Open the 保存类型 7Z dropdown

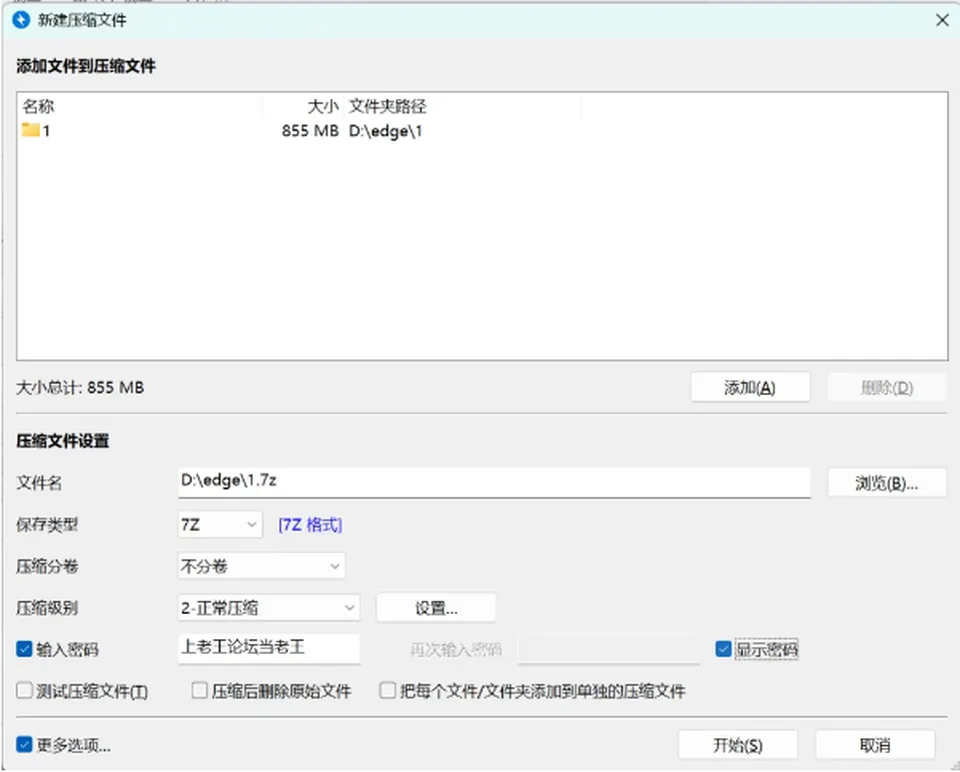(x=220, y=525)
